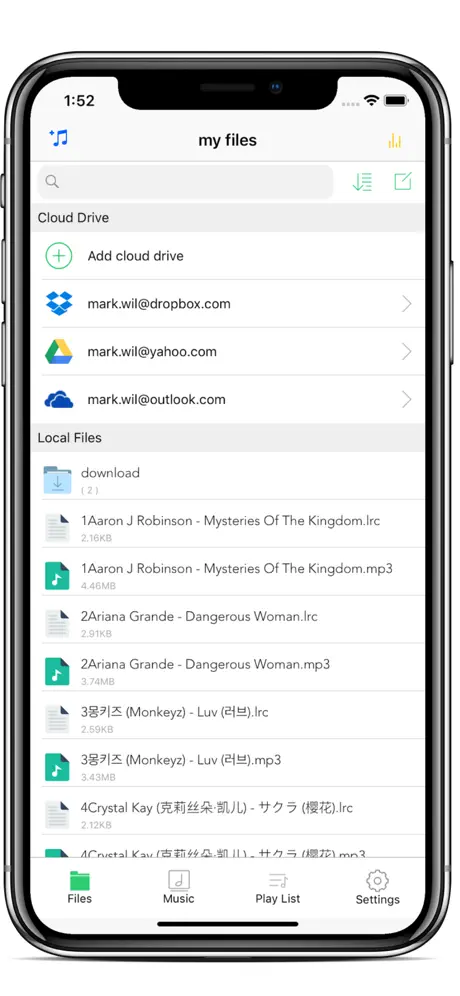Tap the my files title
Viewport: 460px width, 996px height.
(x=227, y=140)
